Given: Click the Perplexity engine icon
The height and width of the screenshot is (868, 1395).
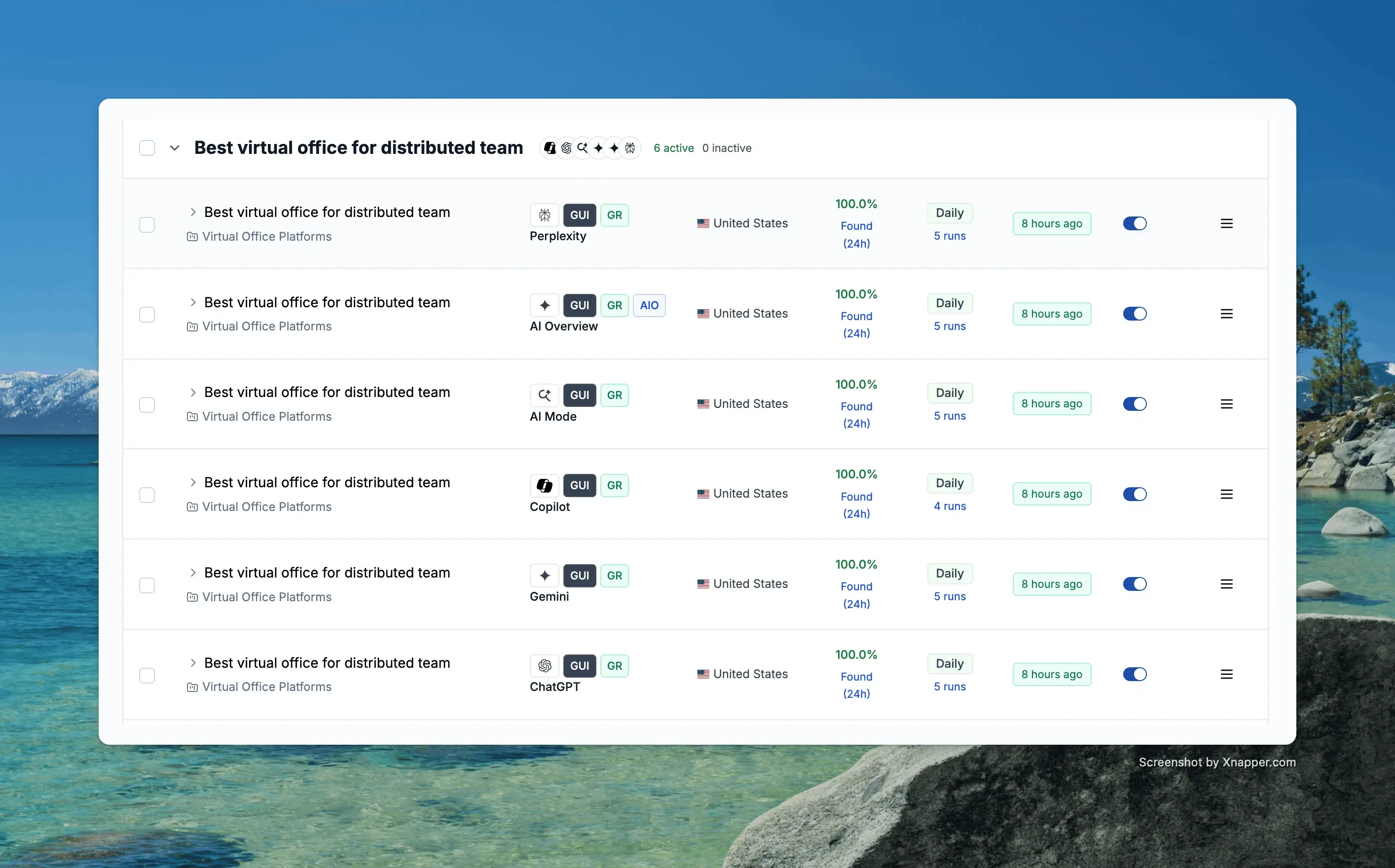Looking at the screenshot, I should (x=544, y=216).
